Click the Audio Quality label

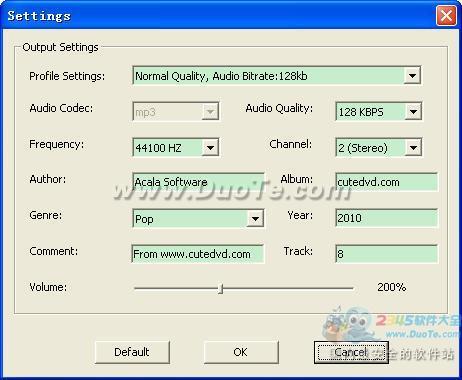click(279, 108)
